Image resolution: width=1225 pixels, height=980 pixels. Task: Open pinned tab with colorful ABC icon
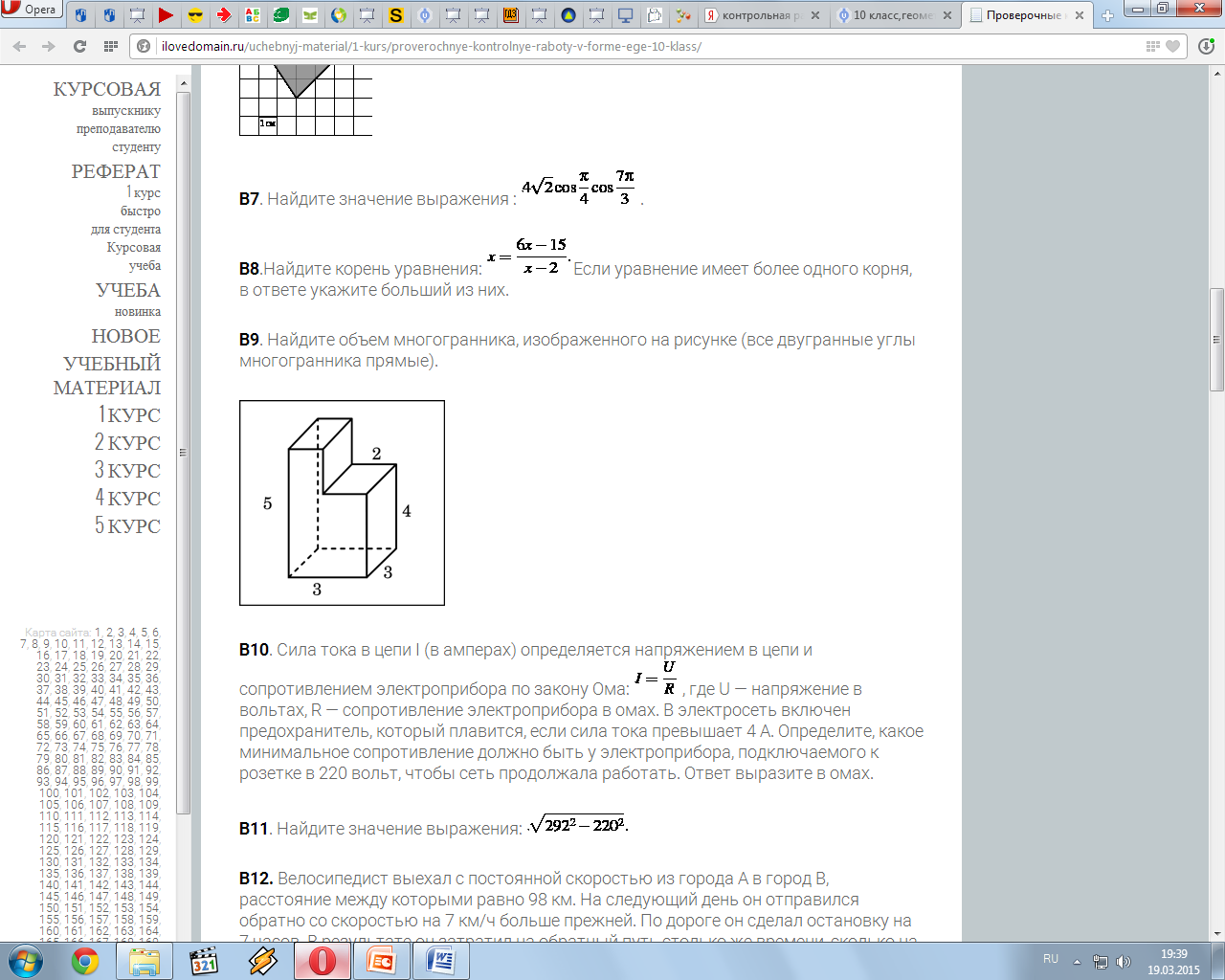click(252, 15)
